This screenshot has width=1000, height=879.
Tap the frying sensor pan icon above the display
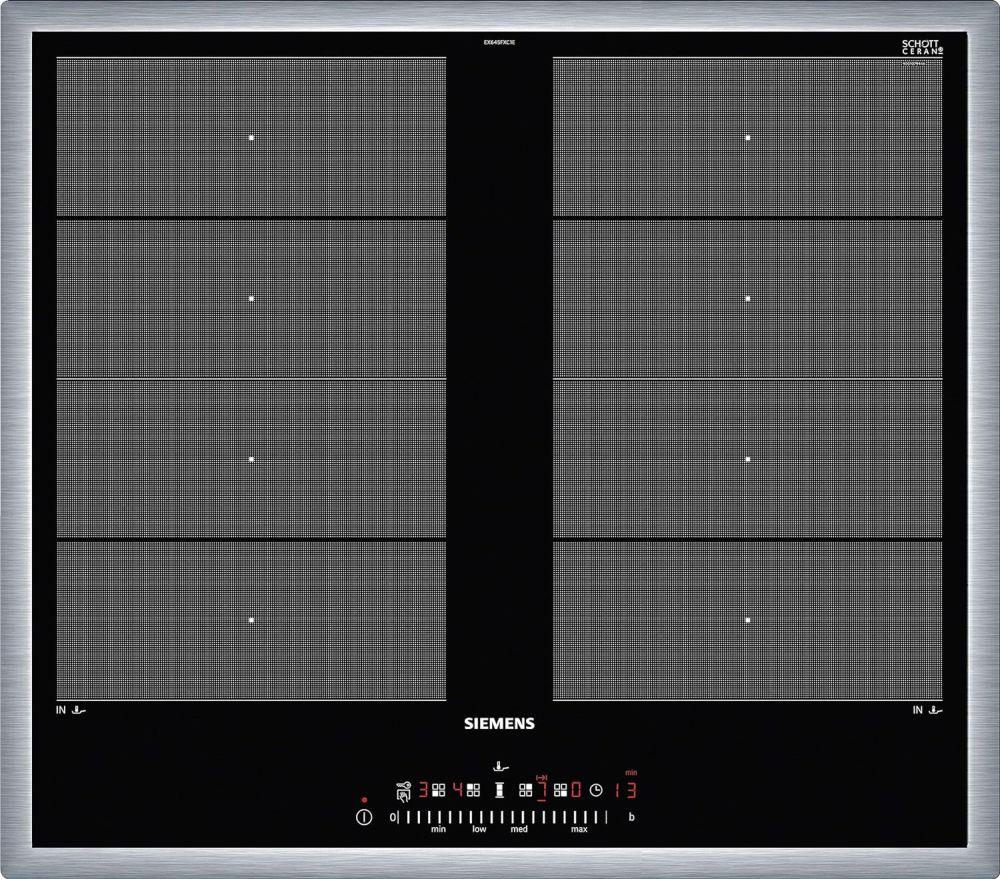coord(501,766)
